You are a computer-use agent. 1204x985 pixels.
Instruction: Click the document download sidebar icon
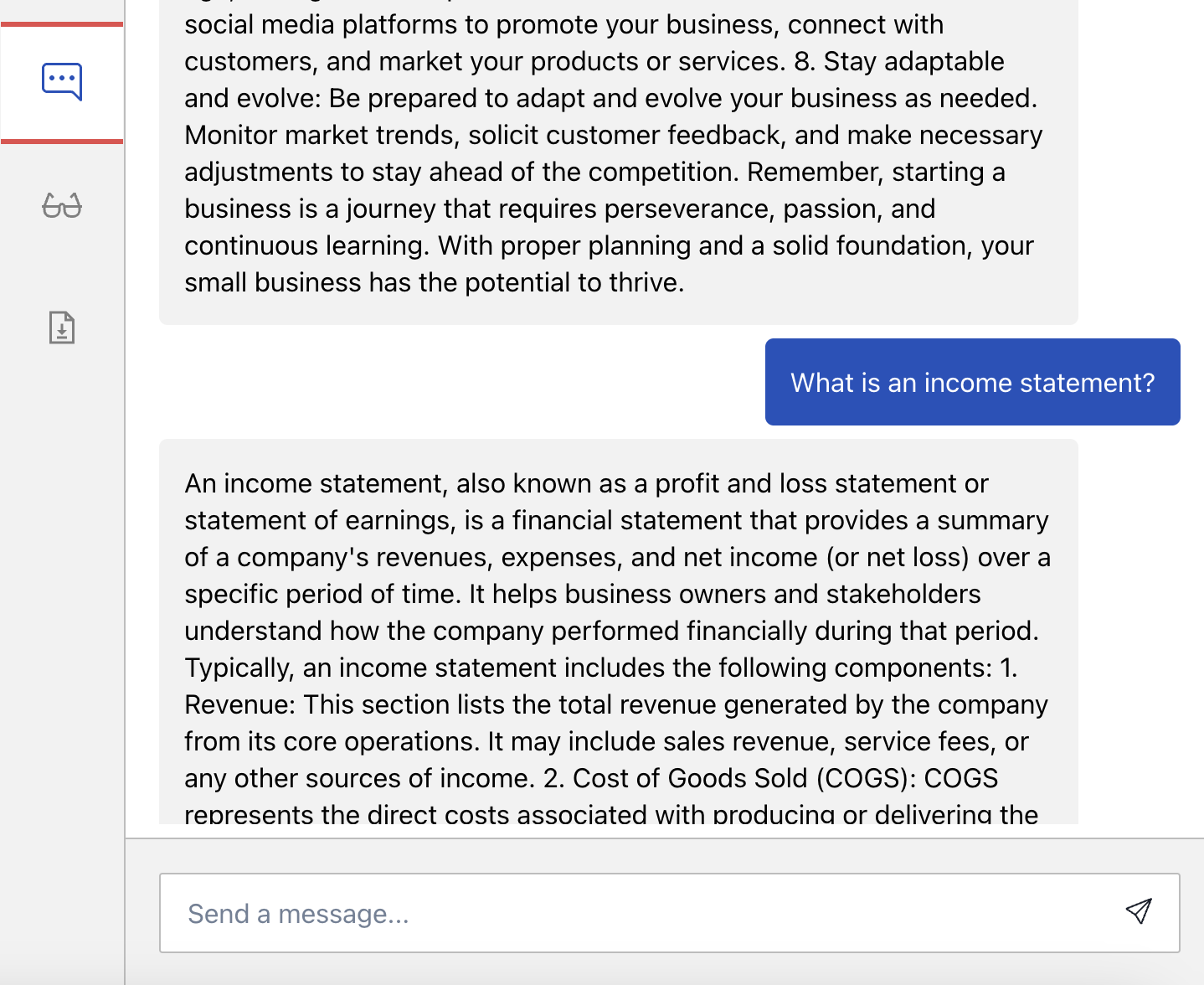click(62, 327)
